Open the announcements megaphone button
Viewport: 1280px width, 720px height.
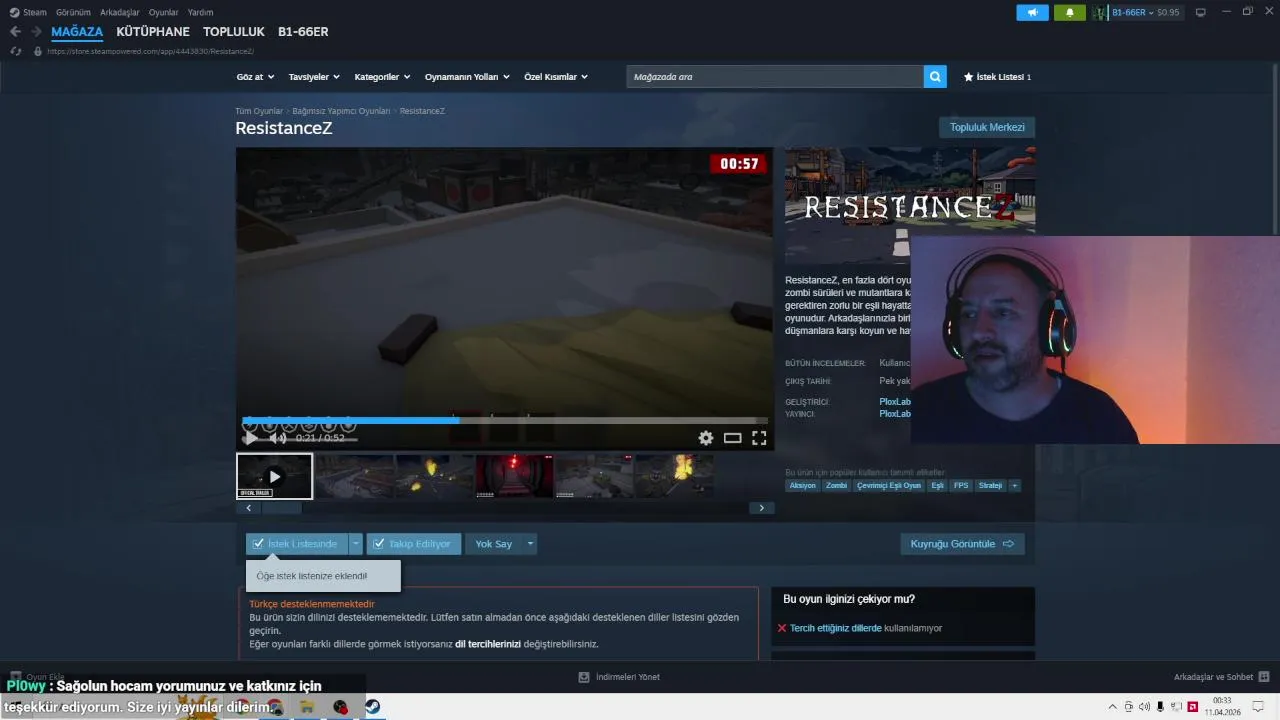pos(1032,12)
